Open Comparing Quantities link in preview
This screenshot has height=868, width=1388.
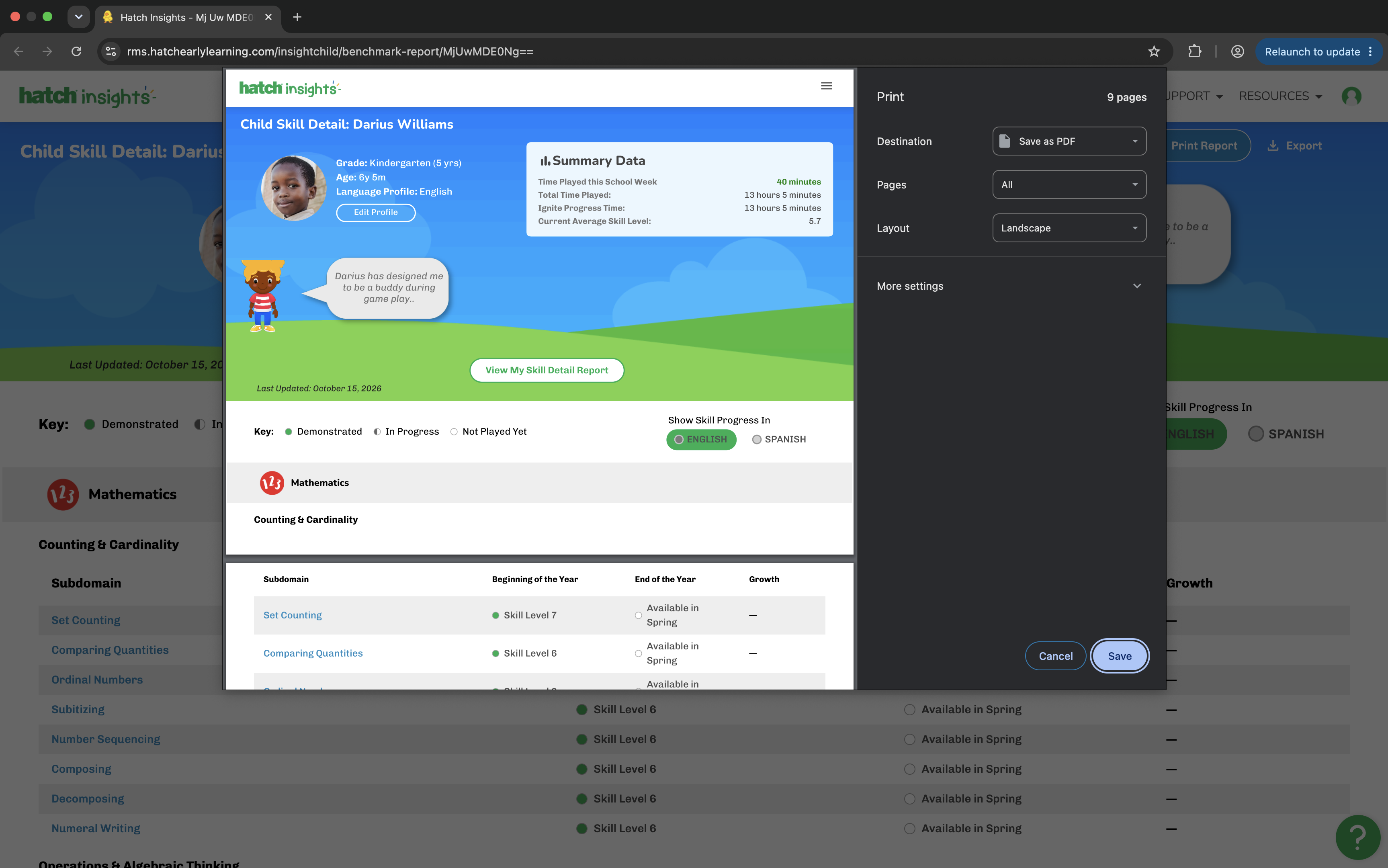click(x=313, y=653)
